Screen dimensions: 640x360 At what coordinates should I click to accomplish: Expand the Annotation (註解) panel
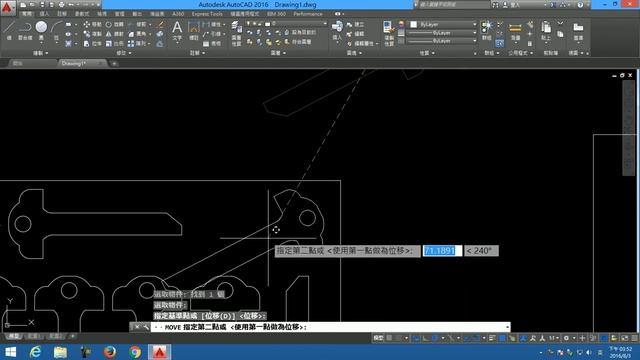(197, 53)
